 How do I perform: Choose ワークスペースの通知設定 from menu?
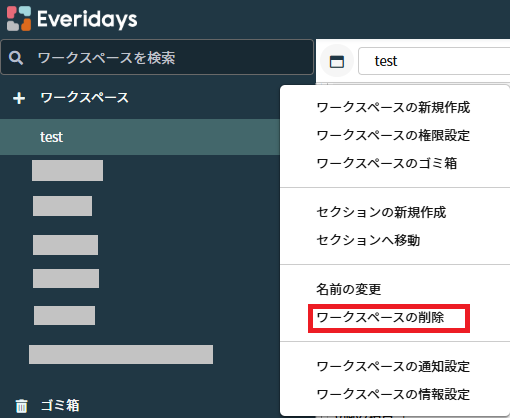(393, 366)
